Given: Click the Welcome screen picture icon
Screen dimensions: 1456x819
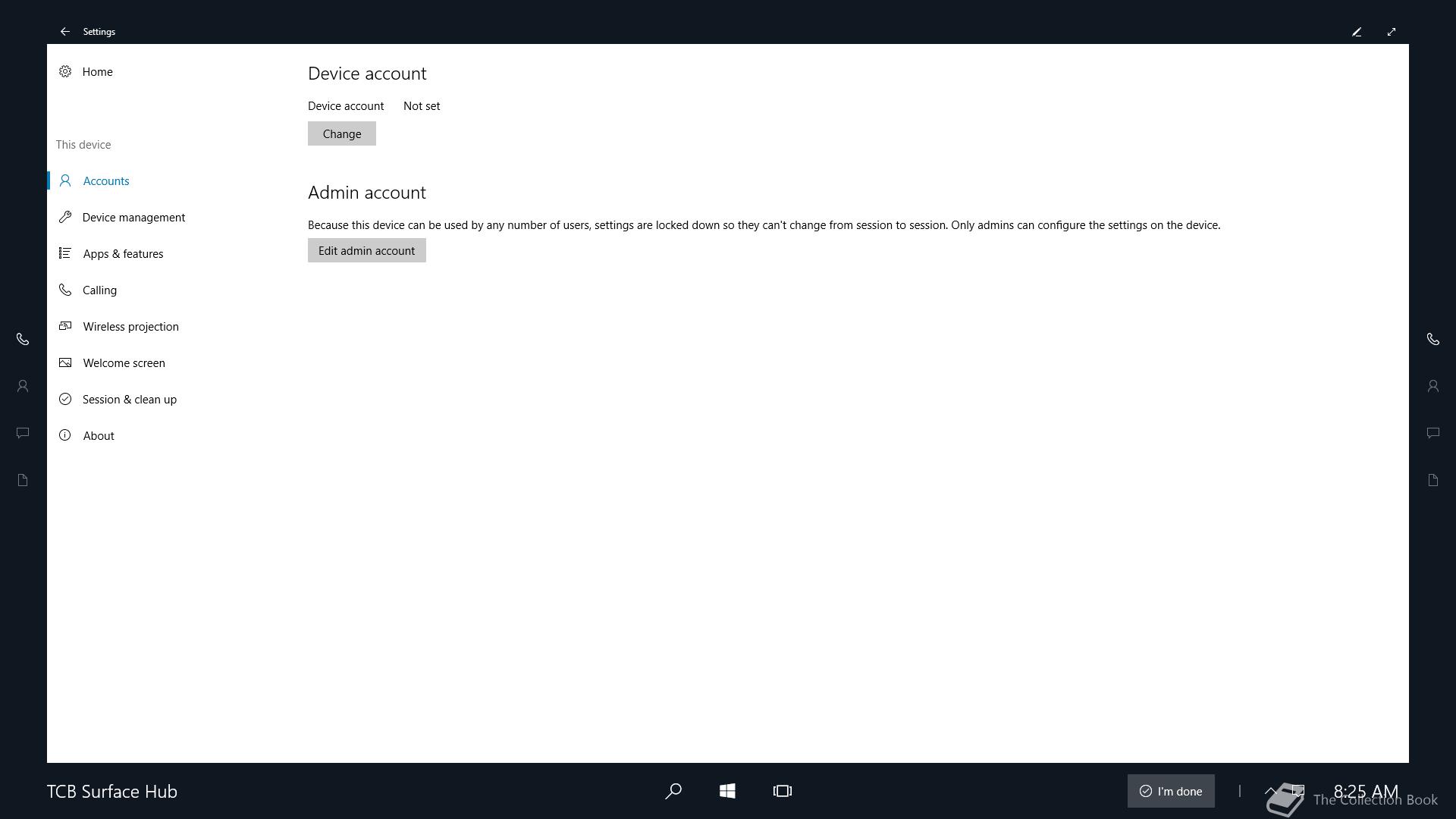Looking at the screenshot, I should 65,362.
